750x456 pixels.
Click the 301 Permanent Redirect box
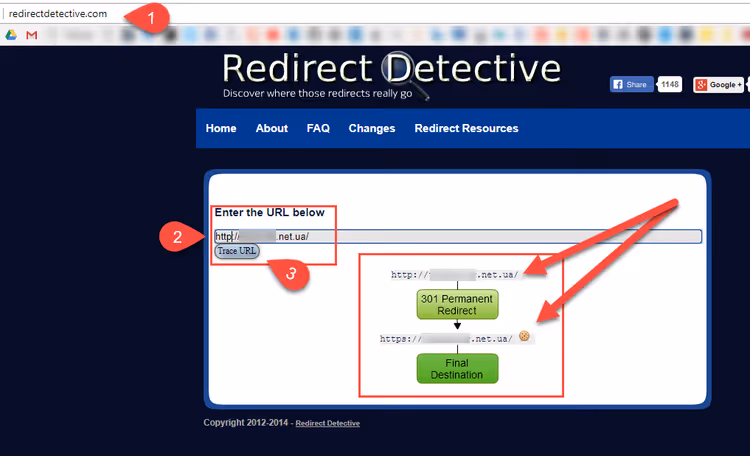[x=457, y=304]
